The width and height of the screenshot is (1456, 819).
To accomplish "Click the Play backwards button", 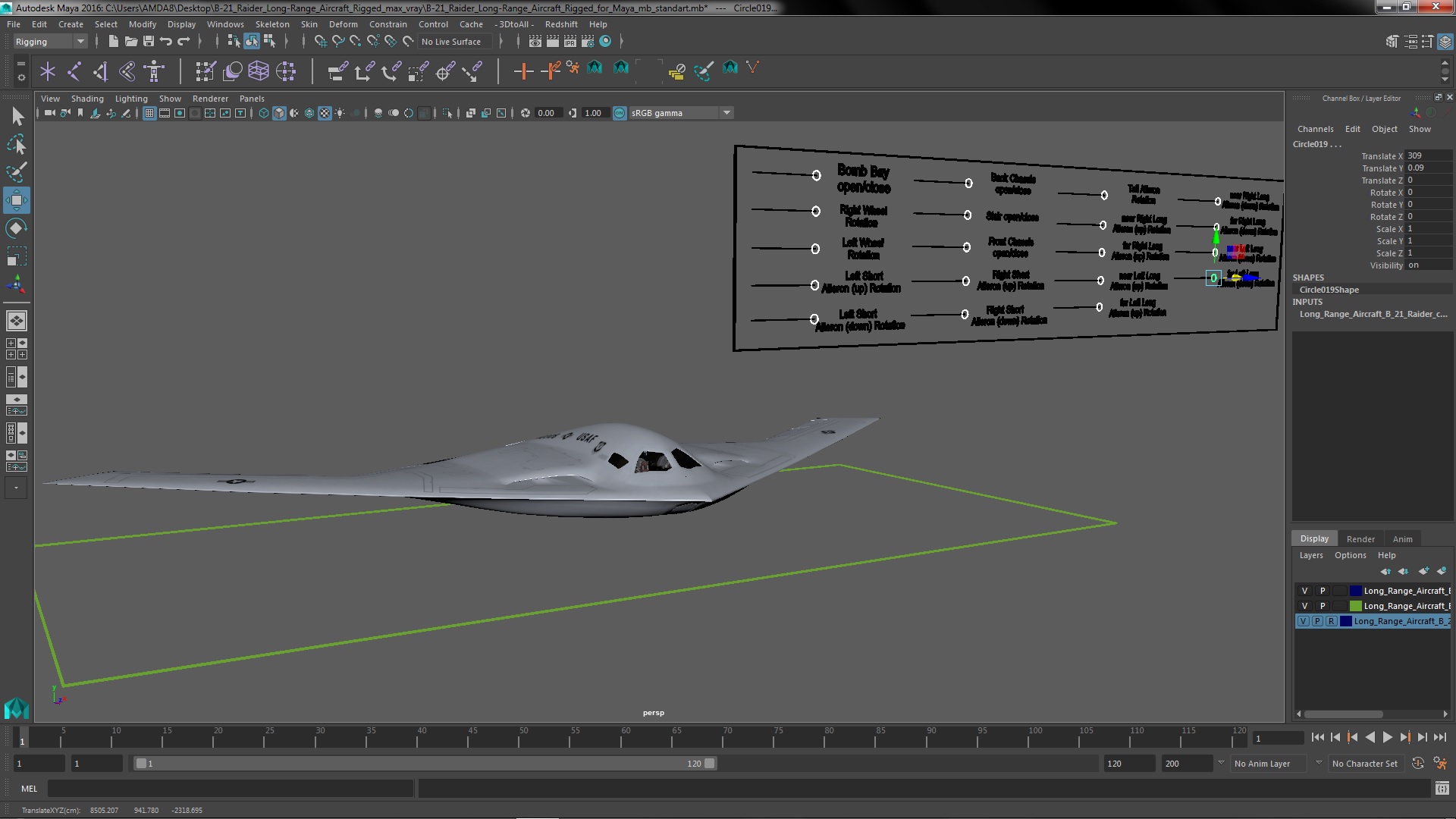I will [x=1370, y=737].
